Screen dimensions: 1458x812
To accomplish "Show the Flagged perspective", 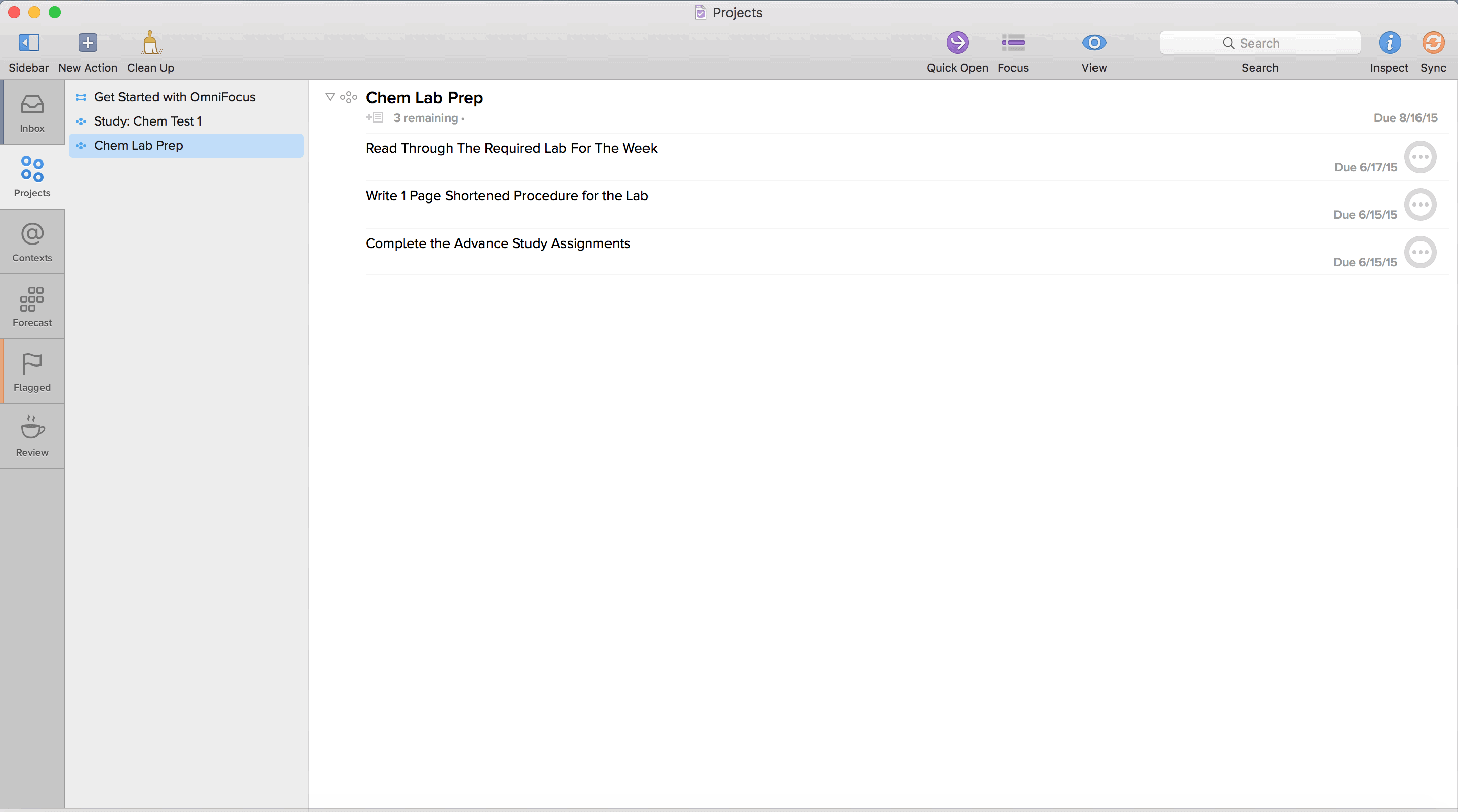I will tap(32, 372).
